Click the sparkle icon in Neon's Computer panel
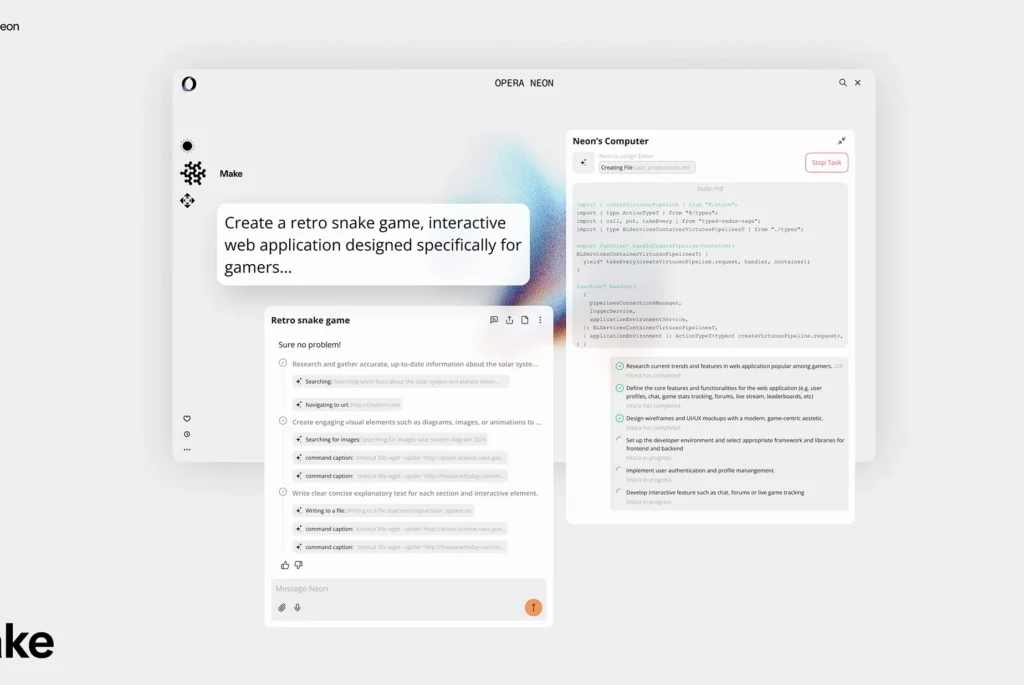Viewport: 1024px width, 685px height. tap(583, 162)
